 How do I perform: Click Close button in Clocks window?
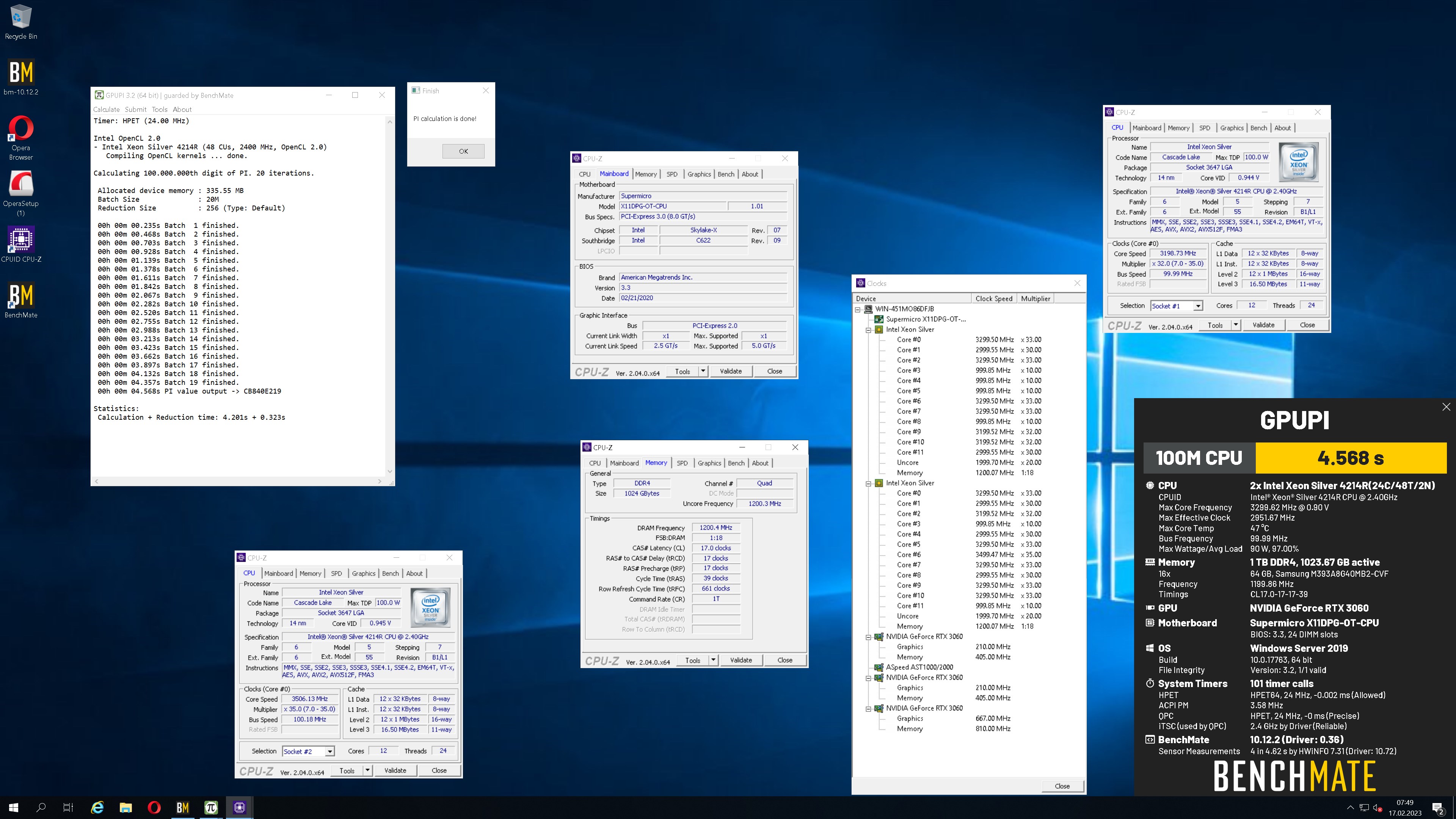tap(1062, 786)
